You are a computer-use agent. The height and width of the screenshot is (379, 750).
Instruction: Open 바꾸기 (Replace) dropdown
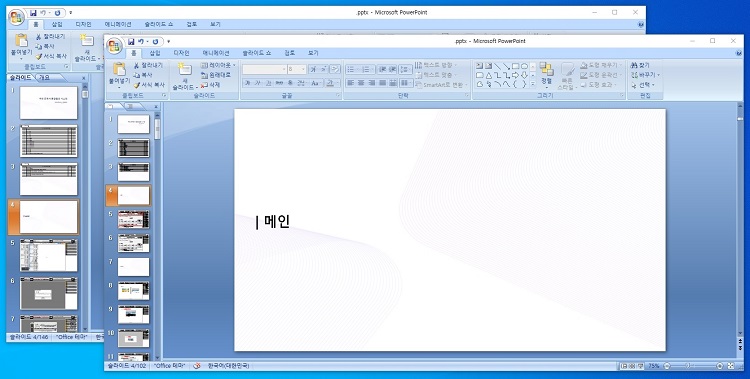(x=645, y=75)
